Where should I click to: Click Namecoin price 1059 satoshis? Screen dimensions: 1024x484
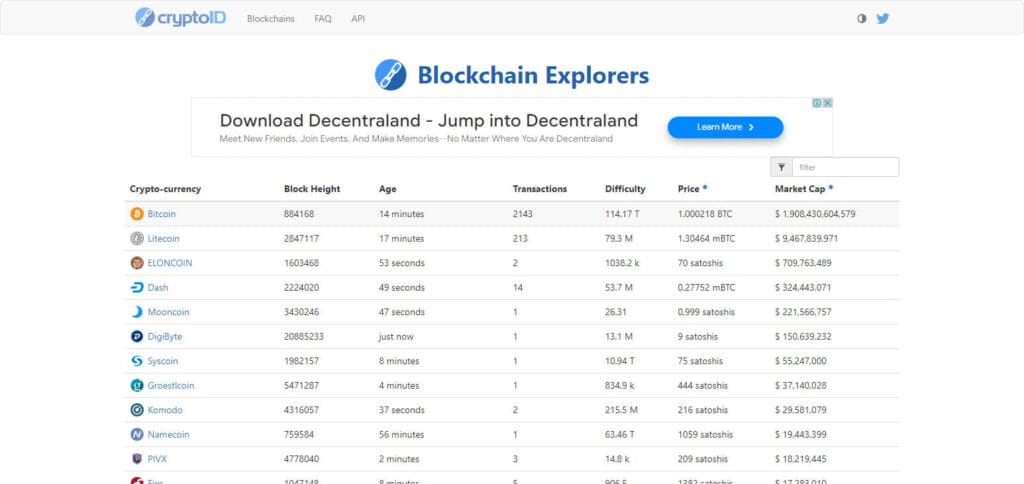pos(705,434)
